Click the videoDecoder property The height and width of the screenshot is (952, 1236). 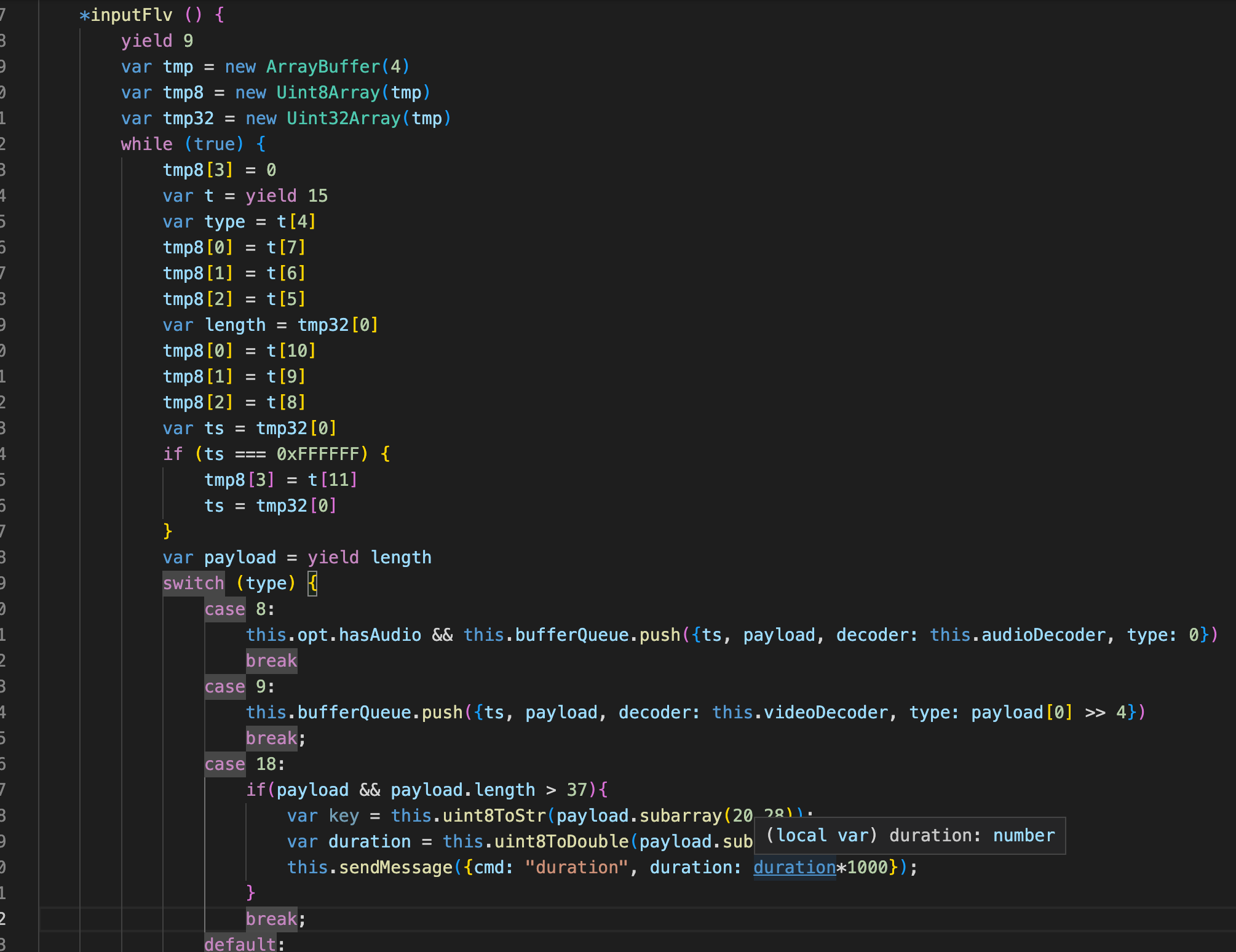[x=826, y=712]
